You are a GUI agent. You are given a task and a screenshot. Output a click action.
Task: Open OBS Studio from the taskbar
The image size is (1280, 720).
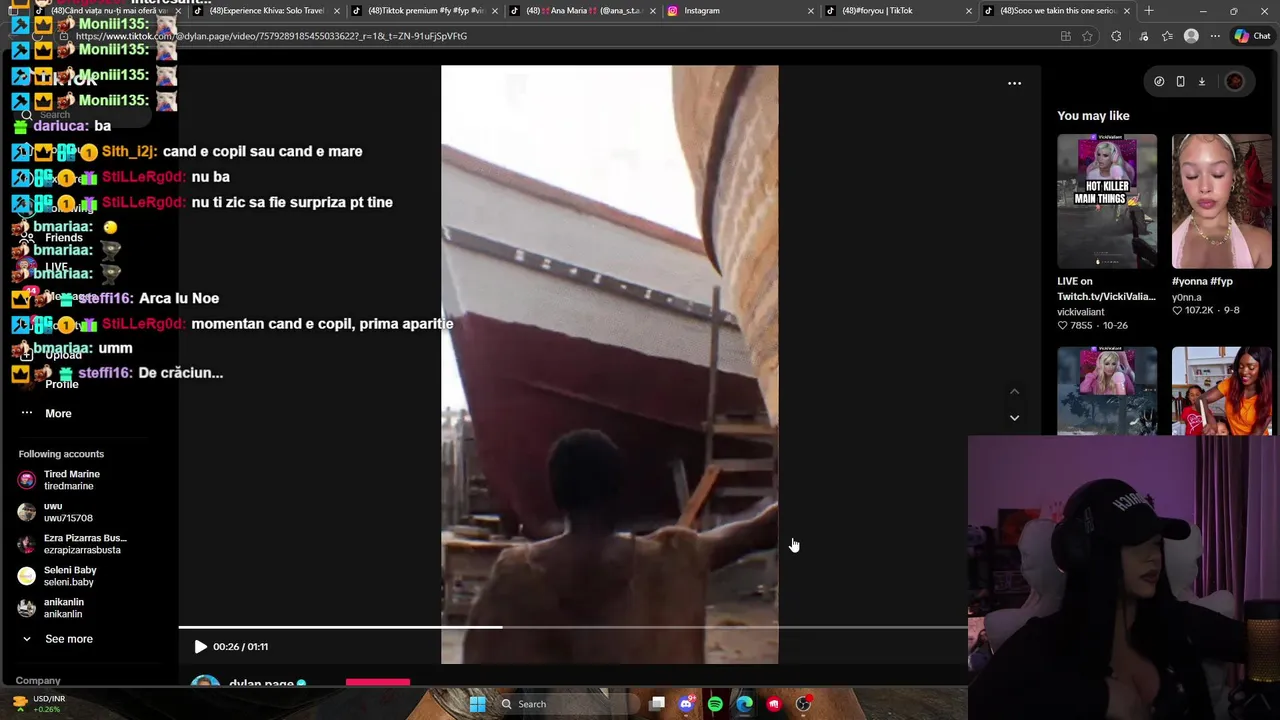[x=803, y=705]
